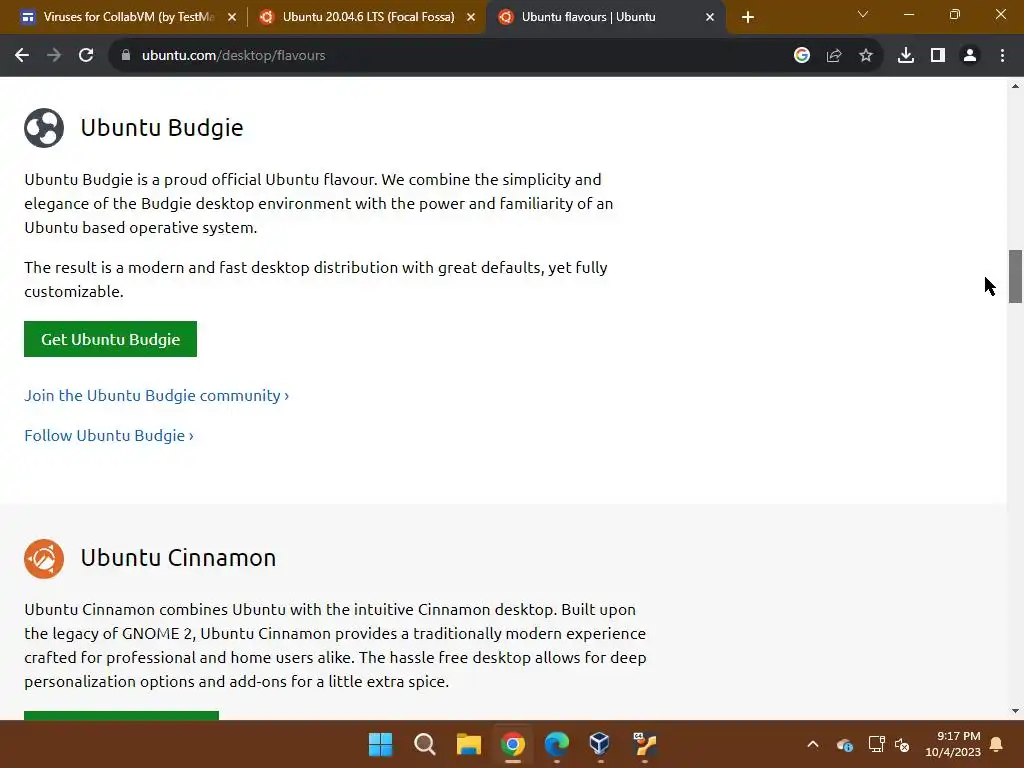
Task: Open File Explorer from the taskbar
Action: [x=468, y=744]
